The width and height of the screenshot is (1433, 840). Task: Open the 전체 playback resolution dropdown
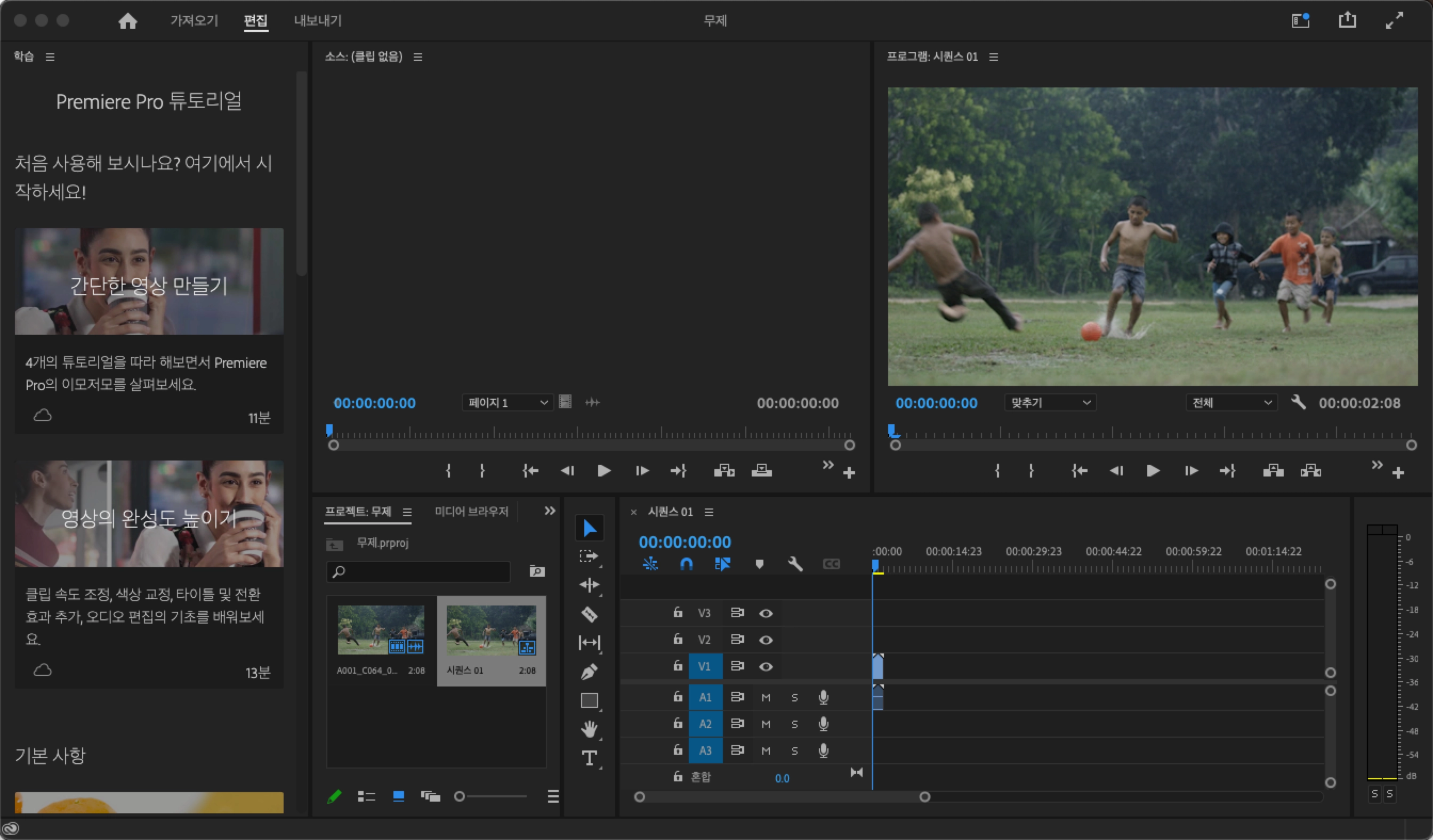pos(1231,403)
